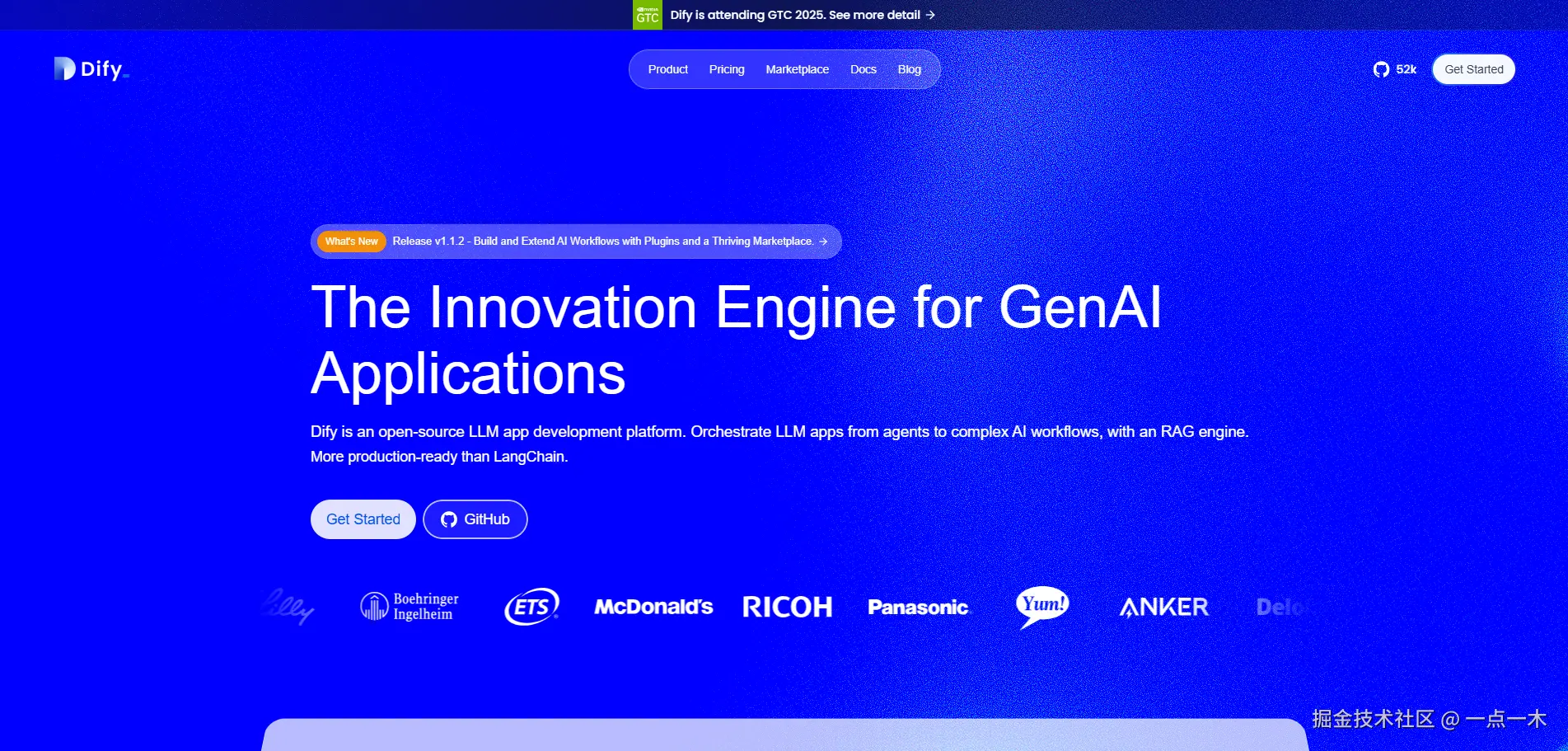
Task: Open the Product menu
Action: pos(667,69)
